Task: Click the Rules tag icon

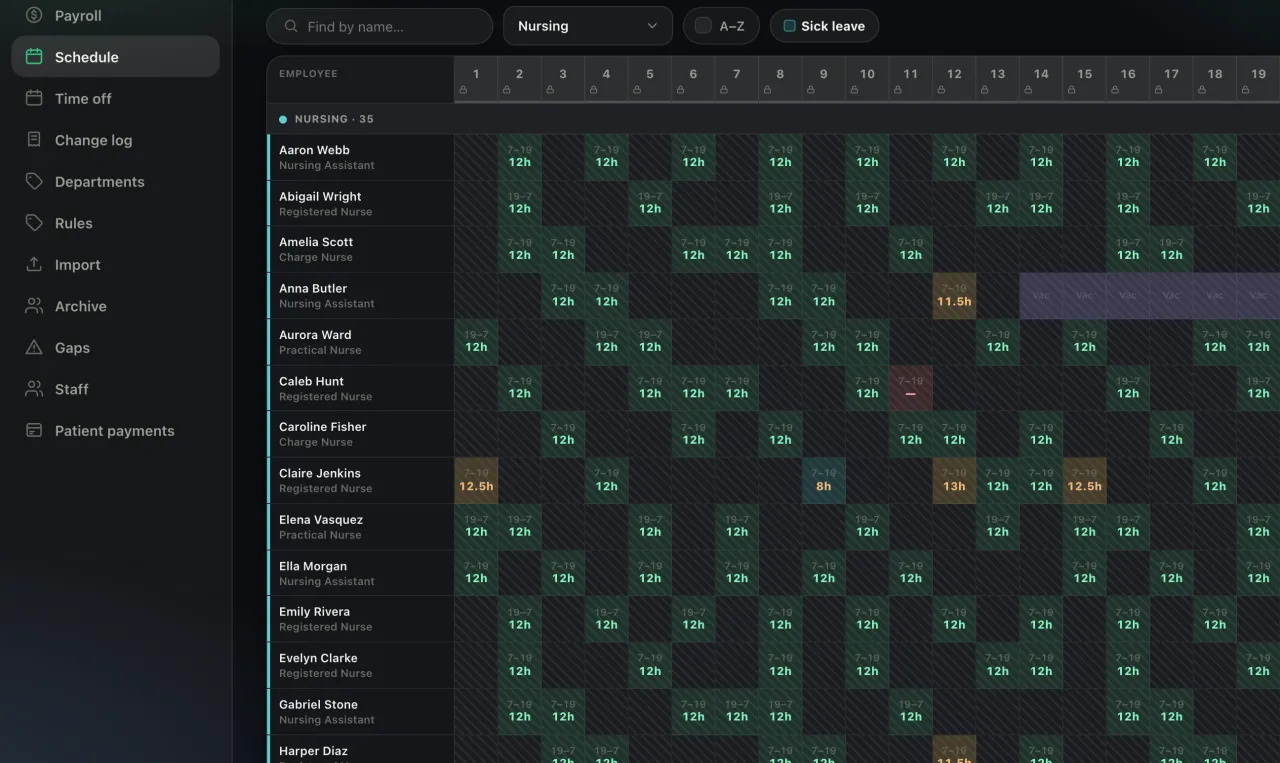Action: coord(34,223)
